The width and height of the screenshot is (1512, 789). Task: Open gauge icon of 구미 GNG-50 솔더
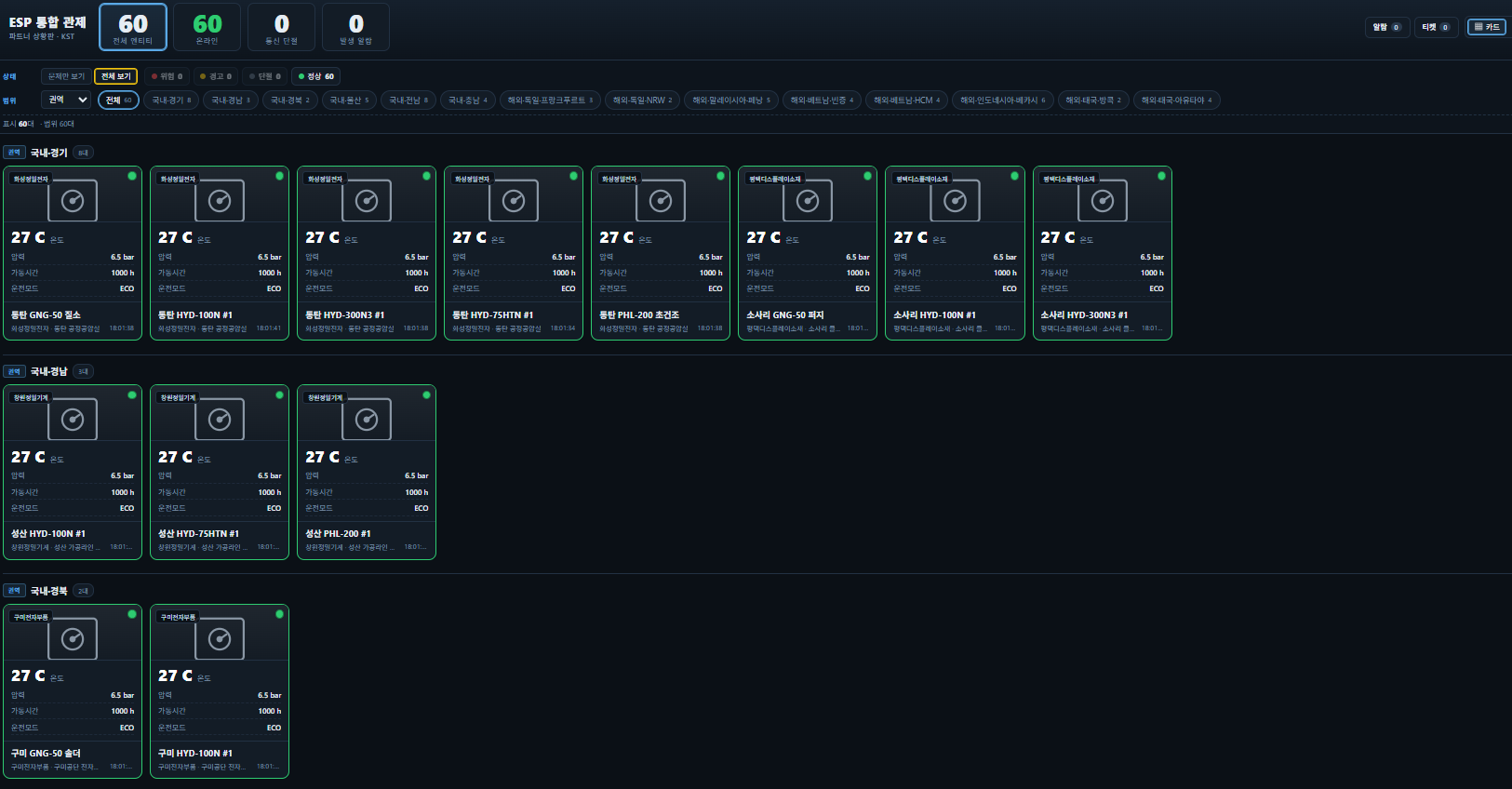point(73,638)
